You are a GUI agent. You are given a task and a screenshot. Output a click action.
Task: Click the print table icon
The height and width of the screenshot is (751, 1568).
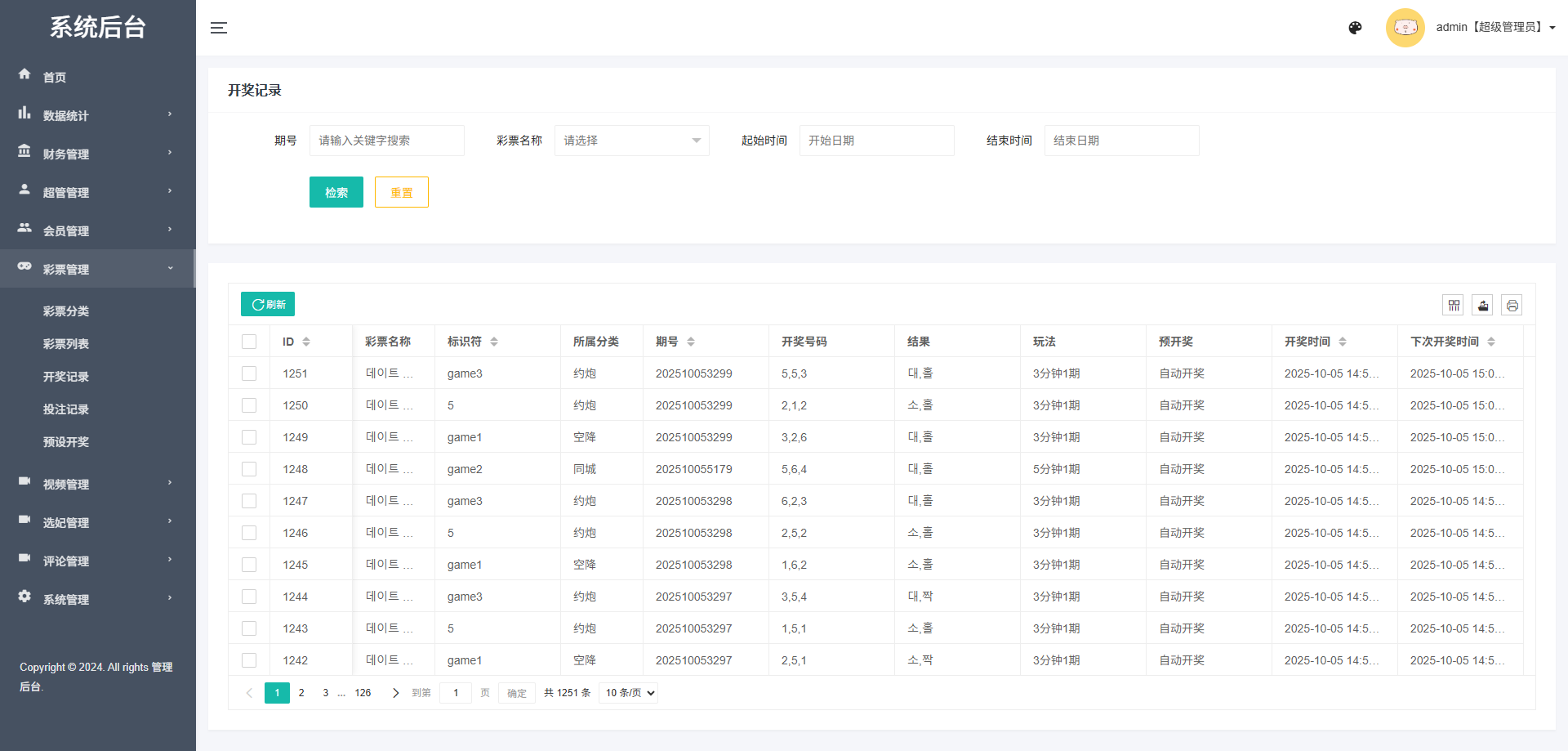[x=1512, y=304]
